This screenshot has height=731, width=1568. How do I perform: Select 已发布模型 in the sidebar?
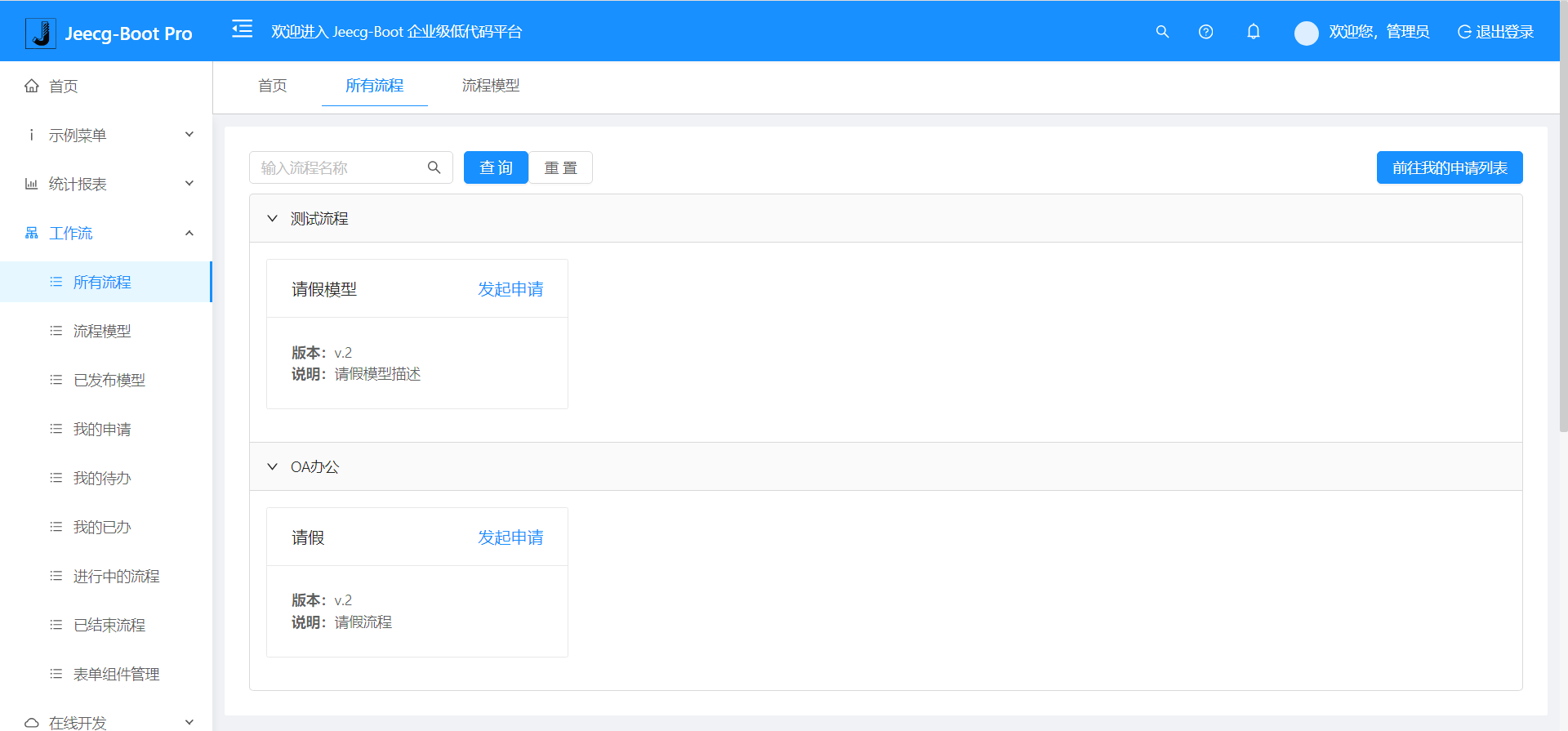click(106, 380)
